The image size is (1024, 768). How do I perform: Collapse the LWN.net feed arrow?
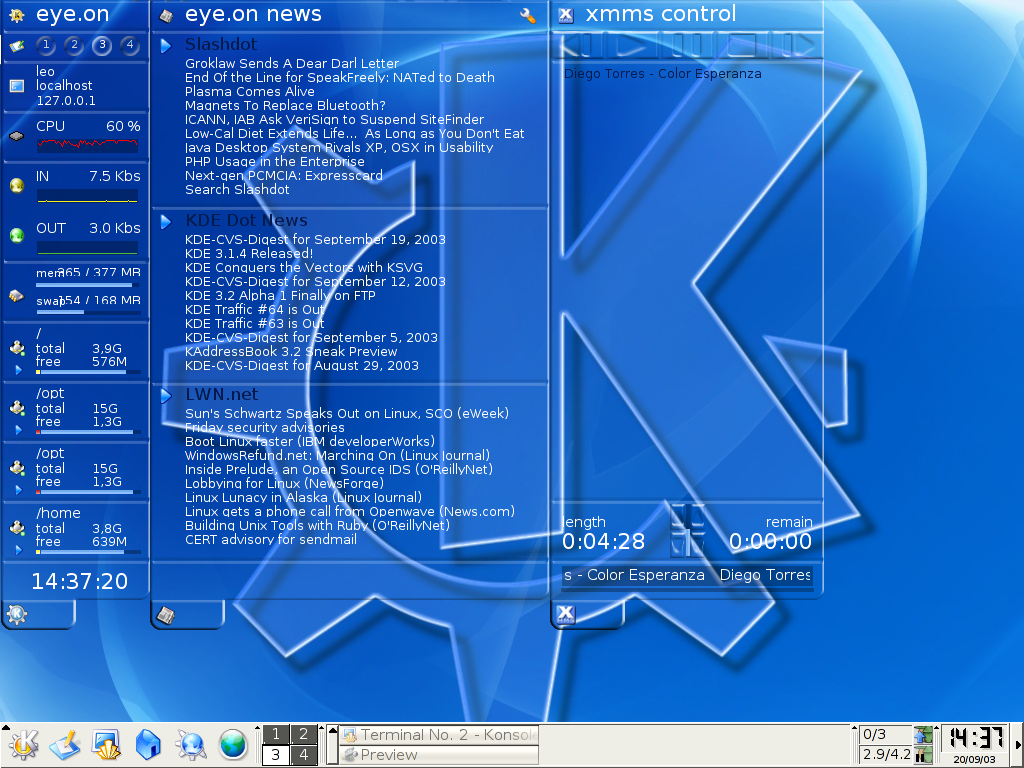click(x=166, y=396)
